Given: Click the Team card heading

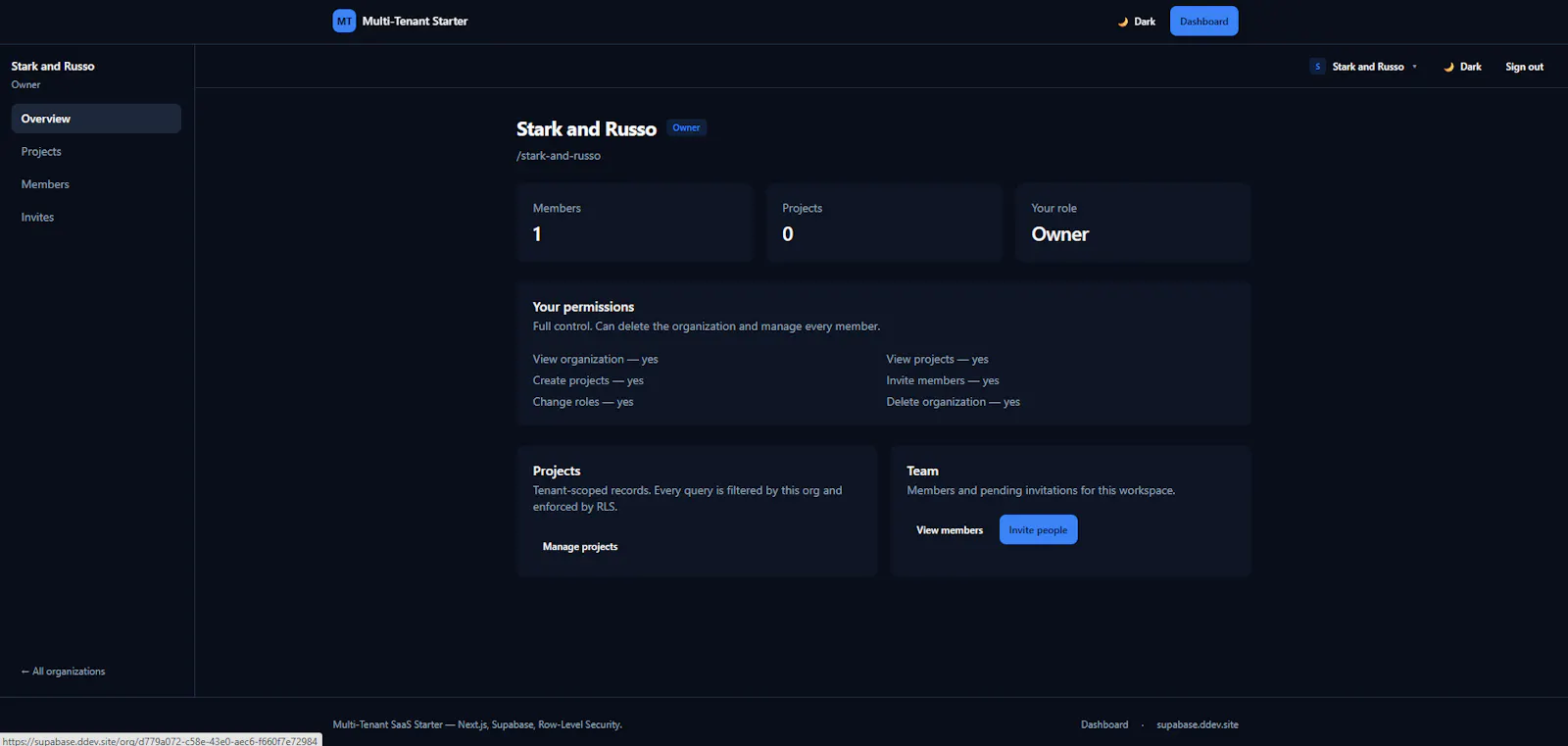Looking at the screenshot, I should tap(922, 472).
